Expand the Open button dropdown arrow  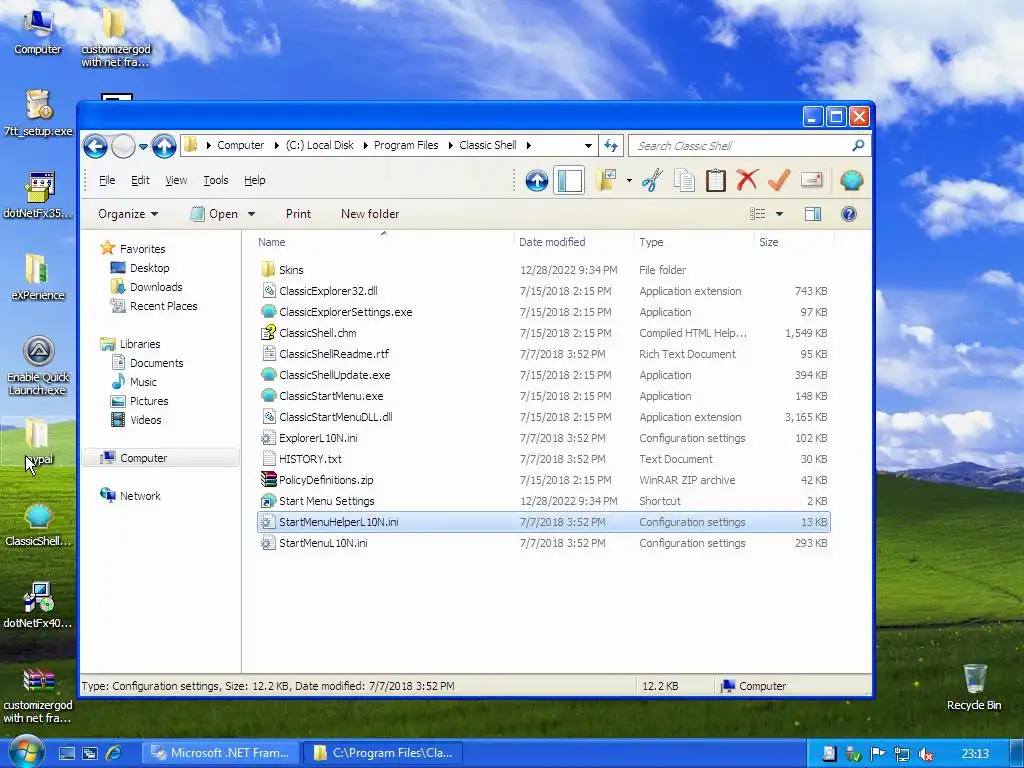click(x=251, y=214)
